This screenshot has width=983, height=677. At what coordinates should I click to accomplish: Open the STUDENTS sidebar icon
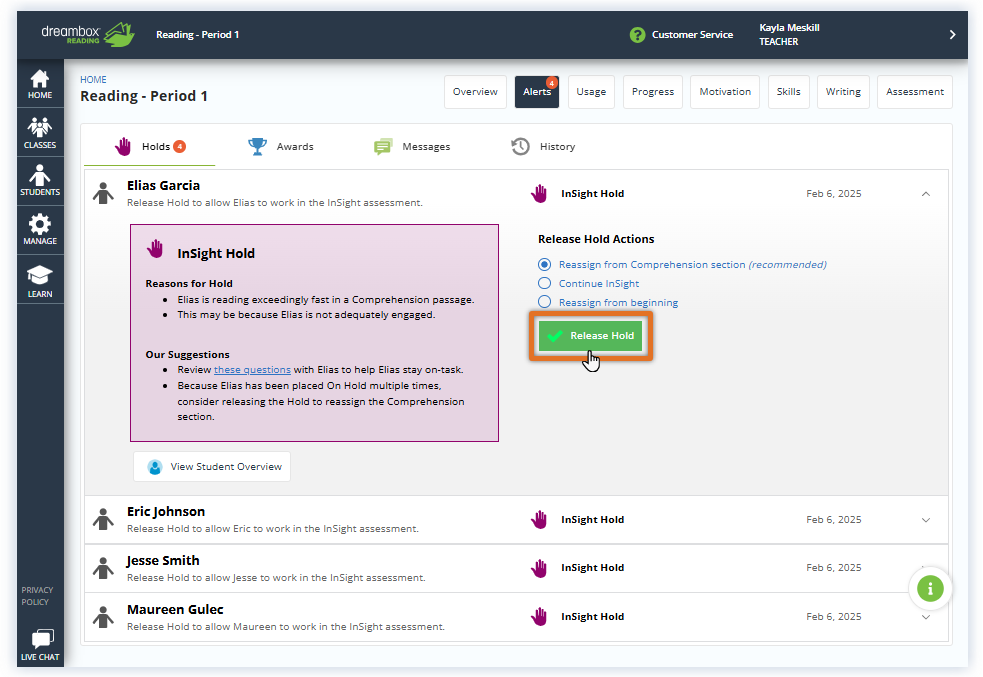(39, 180)
